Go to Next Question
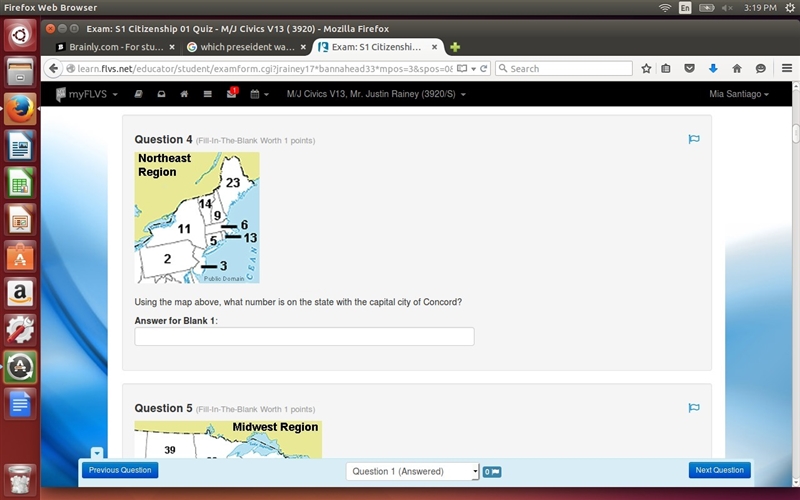 (719, 470)
